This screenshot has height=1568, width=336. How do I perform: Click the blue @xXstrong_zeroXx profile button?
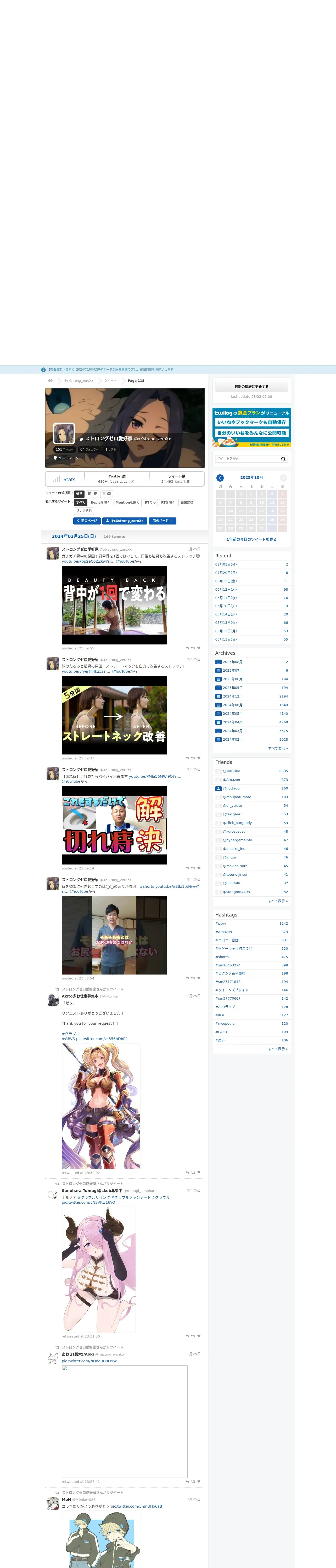coord(125,521)
